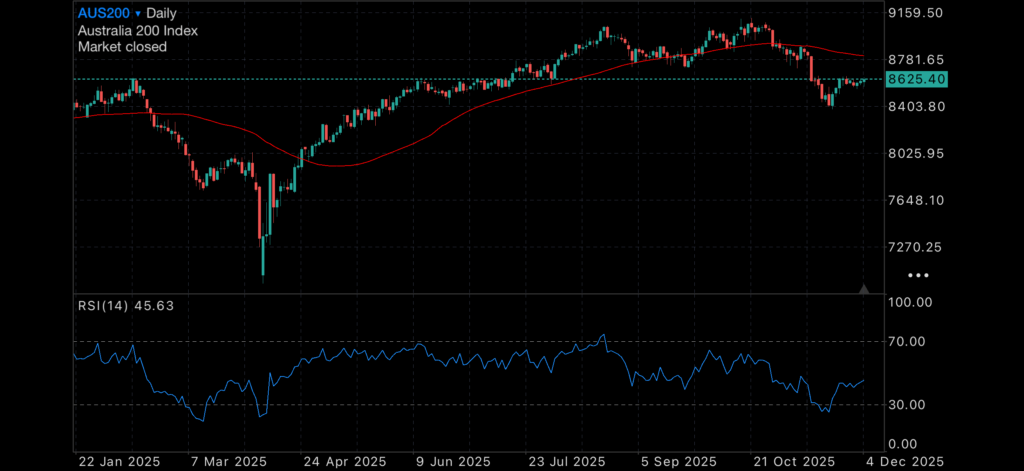Click the gray triangle above the RSI panel
Viewport: 1024px width, 471px height.
[864, 289]
